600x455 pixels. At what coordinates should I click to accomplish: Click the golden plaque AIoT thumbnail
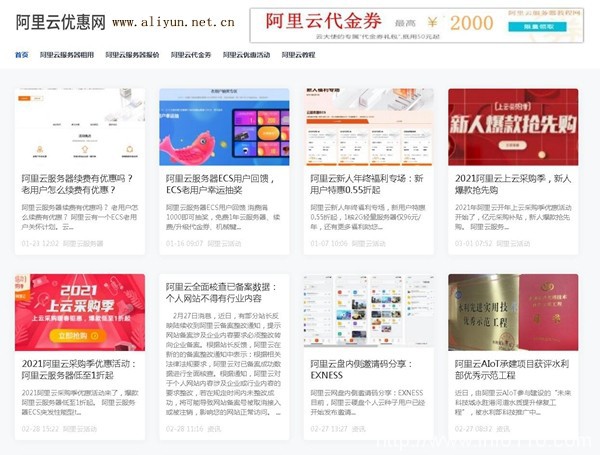tap(513, 313)
